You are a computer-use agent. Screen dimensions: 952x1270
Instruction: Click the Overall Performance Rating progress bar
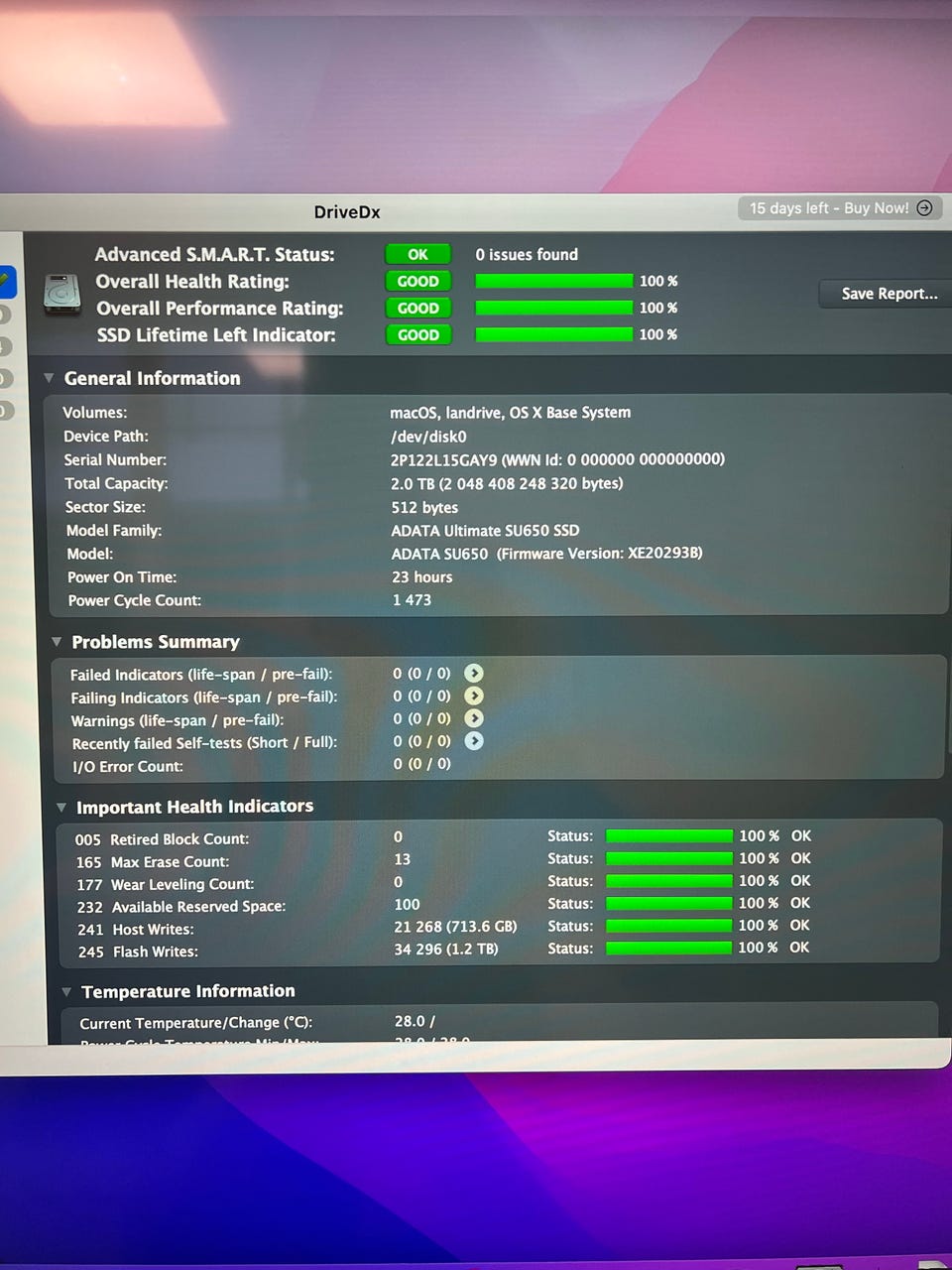click(x=553, y=309)
